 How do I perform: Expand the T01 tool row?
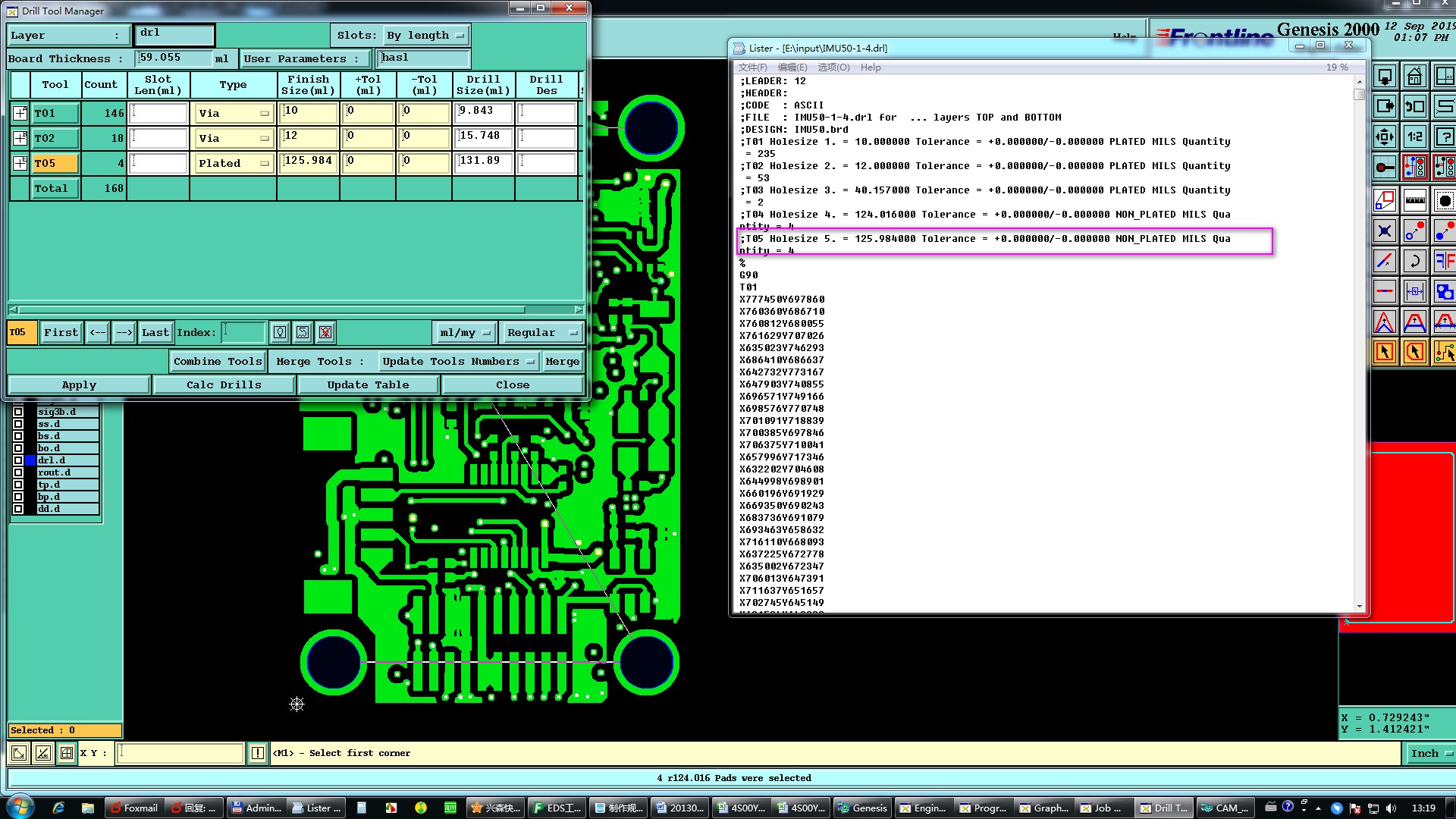coord(20,113)
